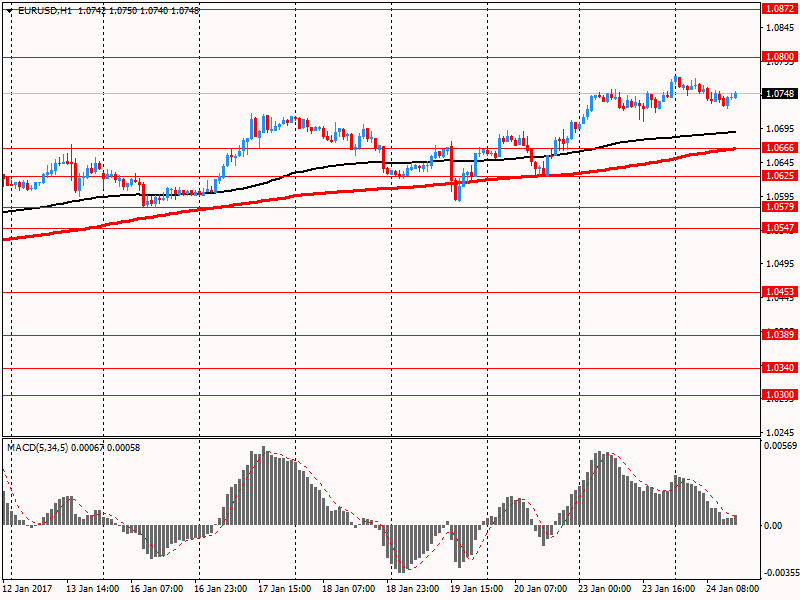Select the 1.0453 horizontal level label
This screenshot has height=600, width=800.
[779, 292]
